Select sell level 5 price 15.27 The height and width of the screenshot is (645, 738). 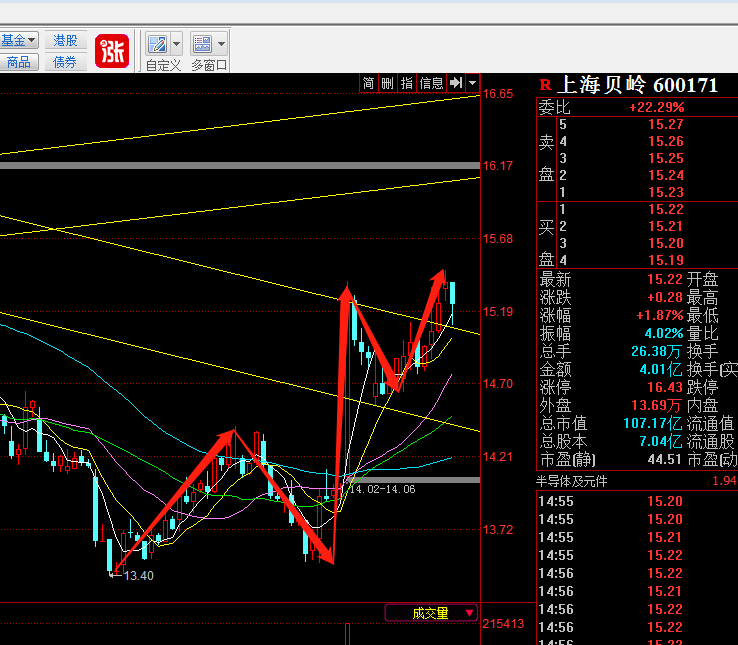click(666, 124)
